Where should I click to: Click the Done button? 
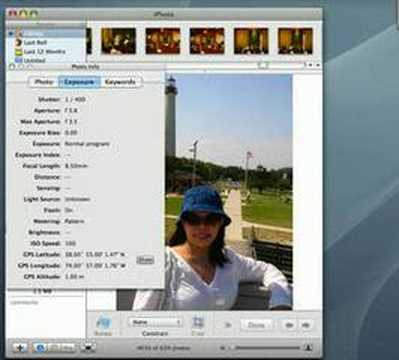(x=256, y=325)
